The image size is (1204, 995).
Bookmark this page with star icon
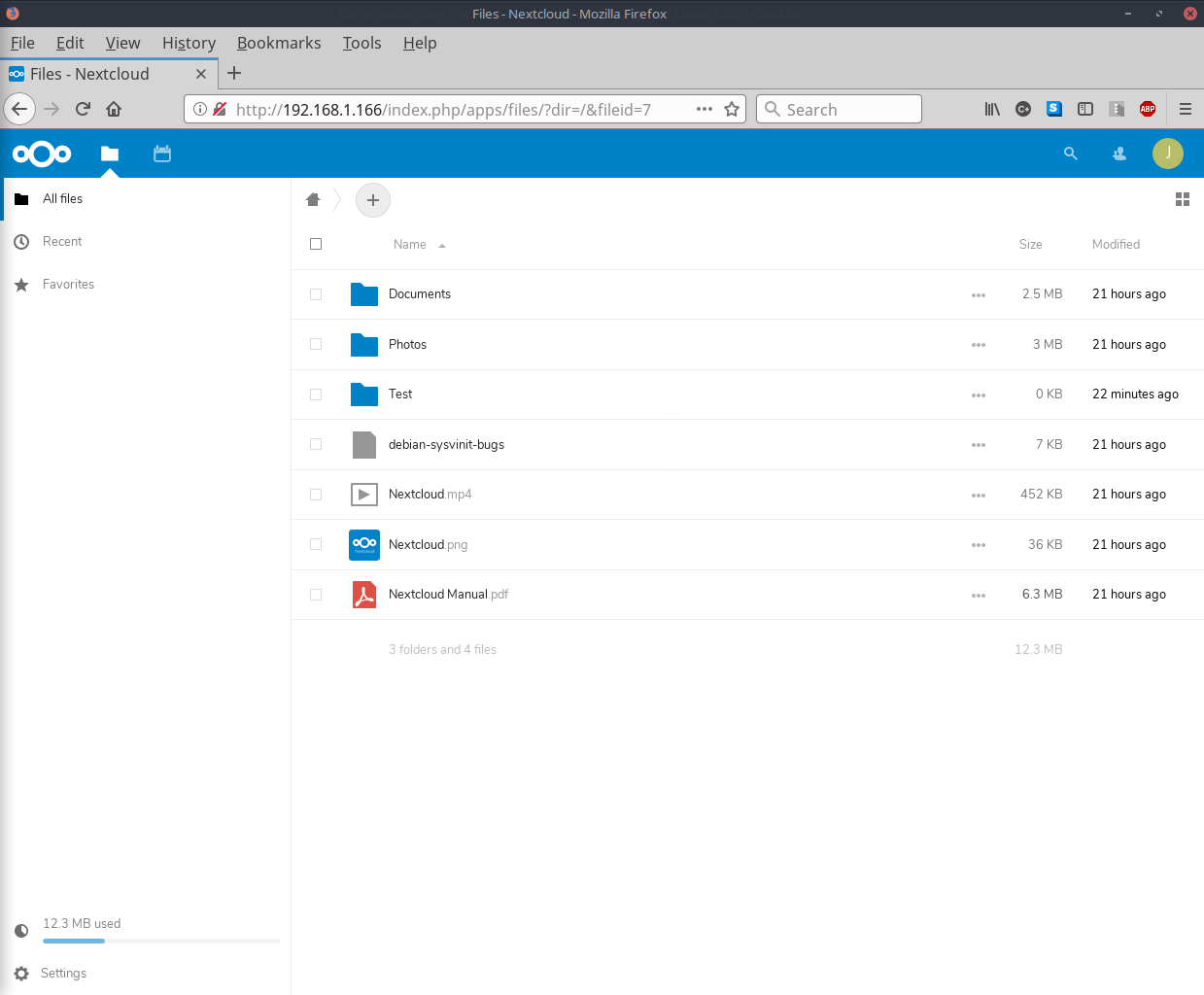[x=732, y=109]
